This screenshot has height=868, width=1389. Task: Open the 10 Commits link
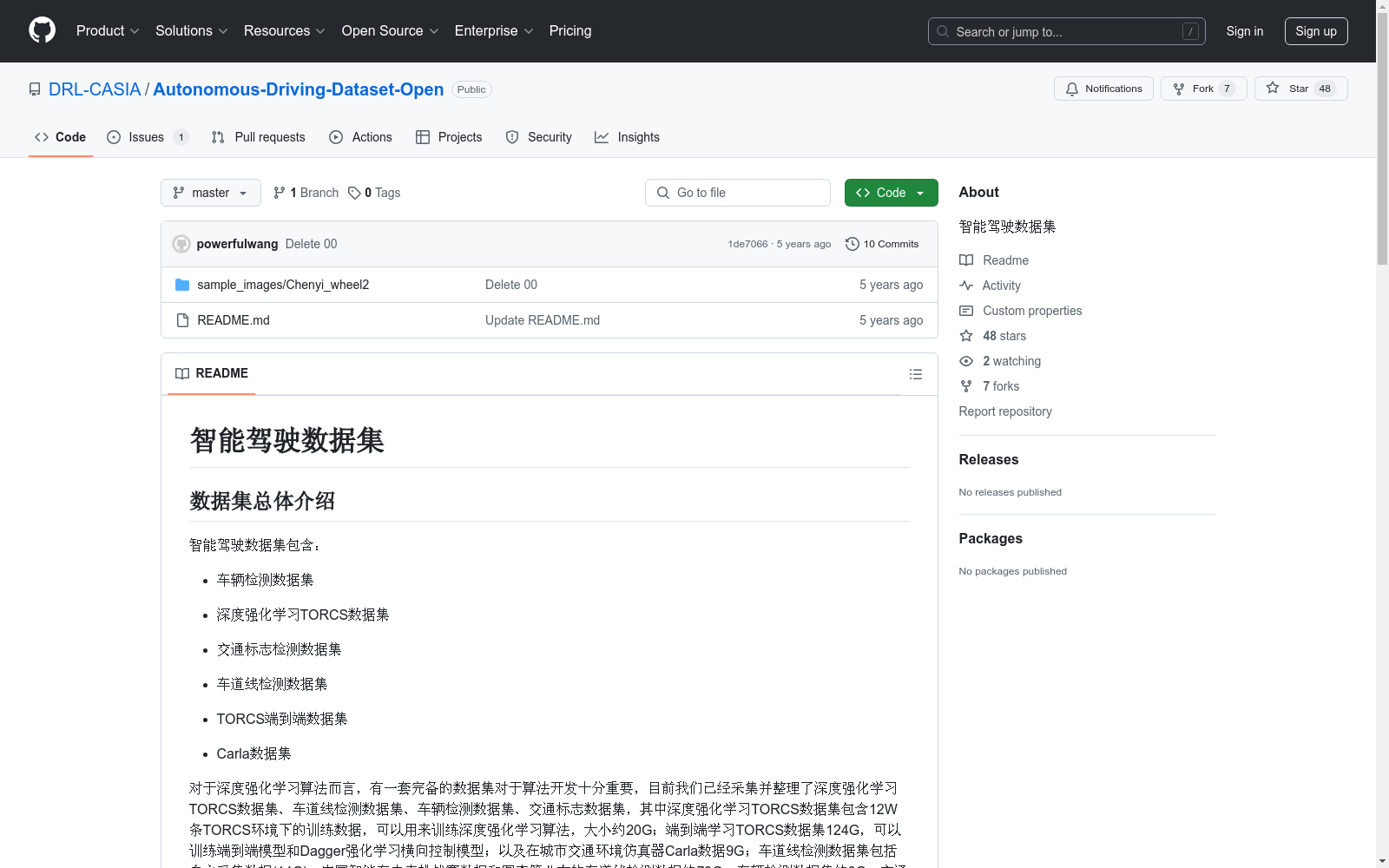[x=882, y=244]
